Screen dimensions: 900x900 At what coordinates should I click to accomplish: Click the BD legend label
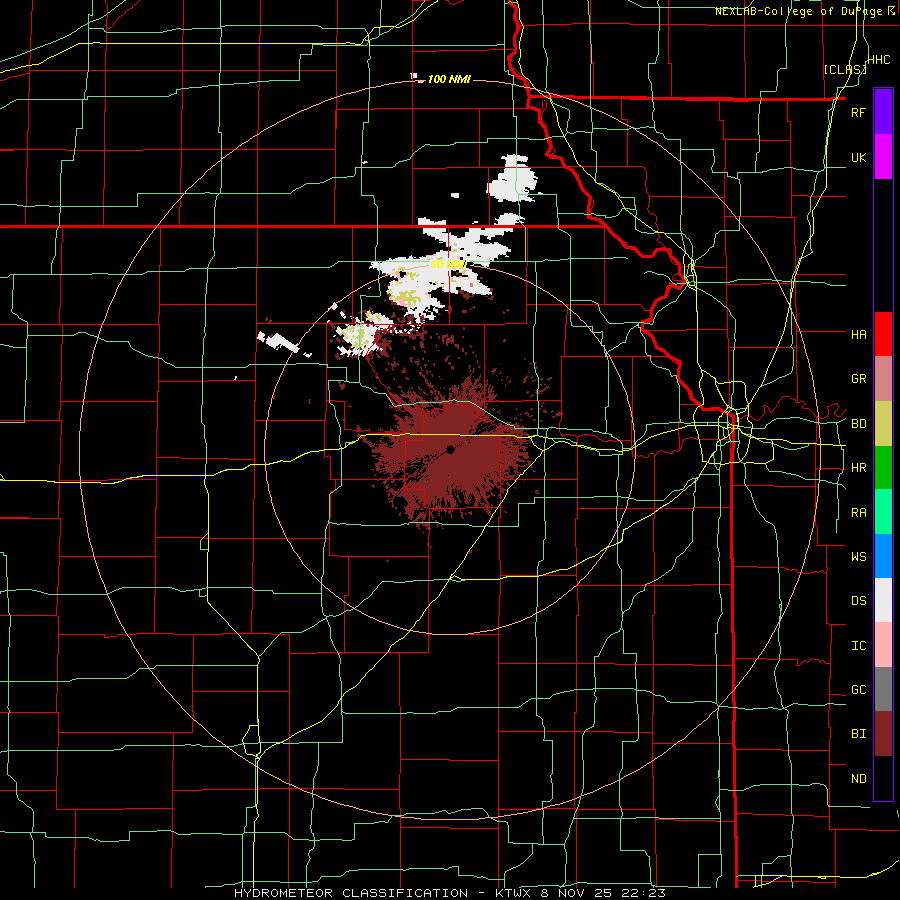858,424
